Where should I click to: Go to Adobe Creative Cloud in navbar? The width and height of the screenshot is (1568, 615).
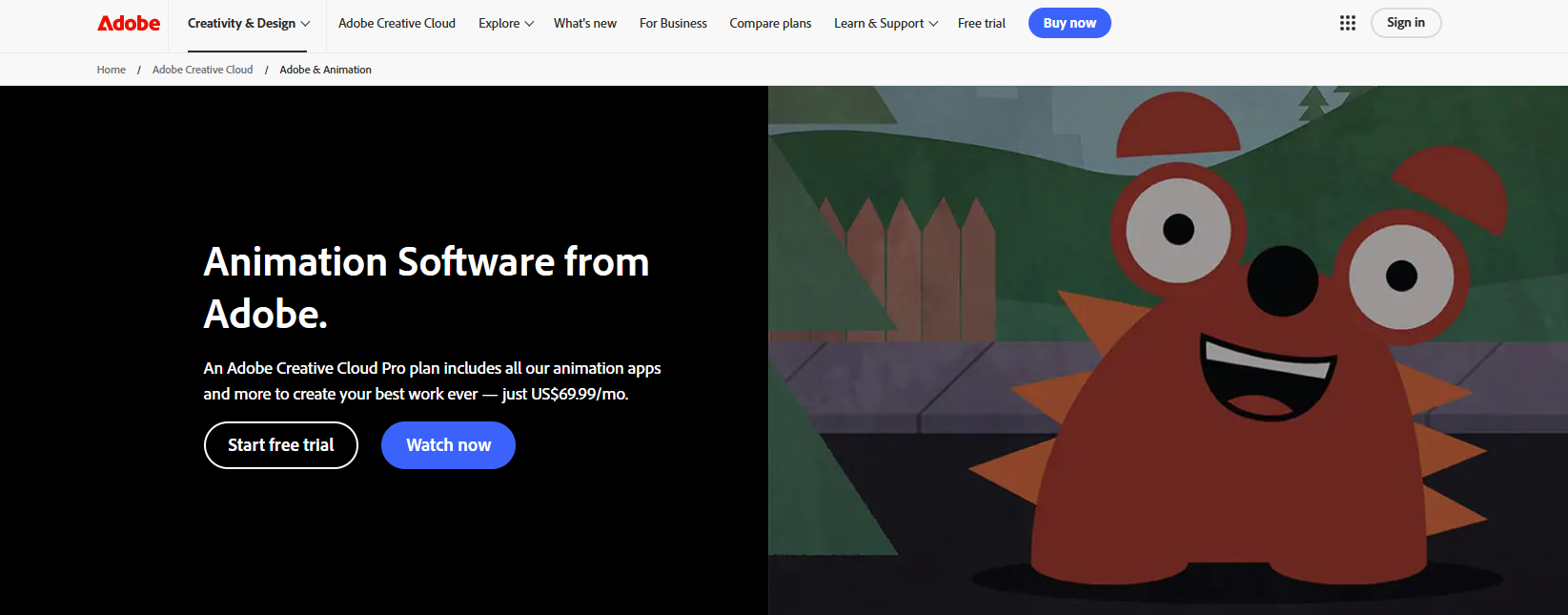click(x=397, y=23)
